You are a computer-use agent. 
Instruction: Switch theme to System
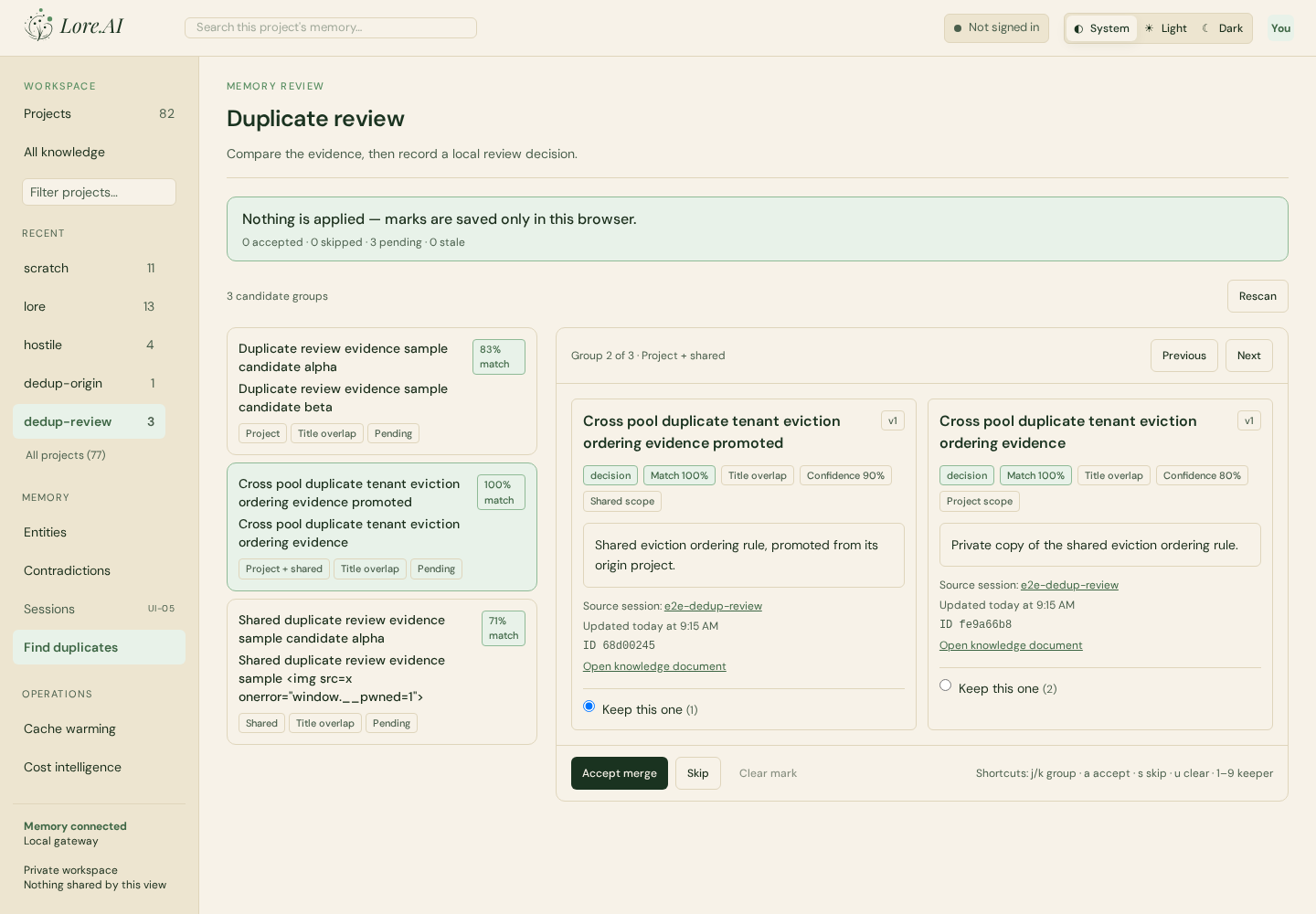(x=1102, y=28)
